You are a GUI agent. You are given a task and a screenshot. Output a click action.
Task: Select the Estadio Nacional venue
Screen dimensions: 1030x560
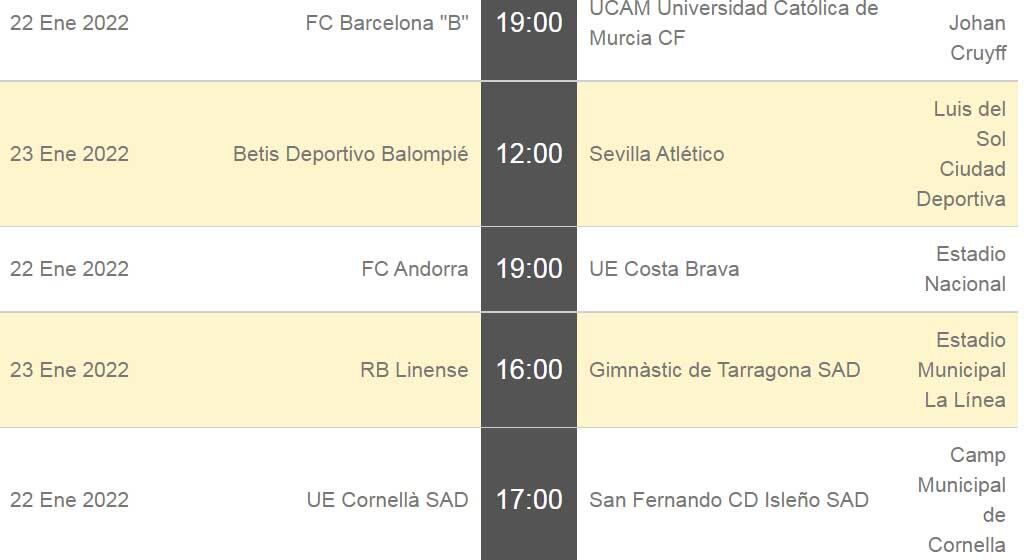(x=965, y=269)
